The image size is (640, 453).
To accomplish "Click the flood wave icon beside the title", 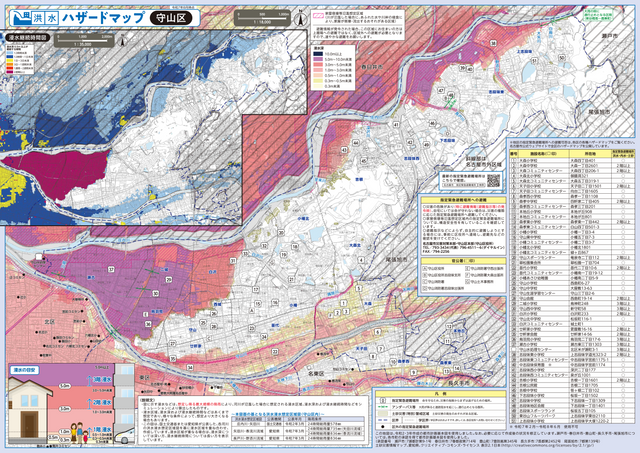I will tap(20, 18).
